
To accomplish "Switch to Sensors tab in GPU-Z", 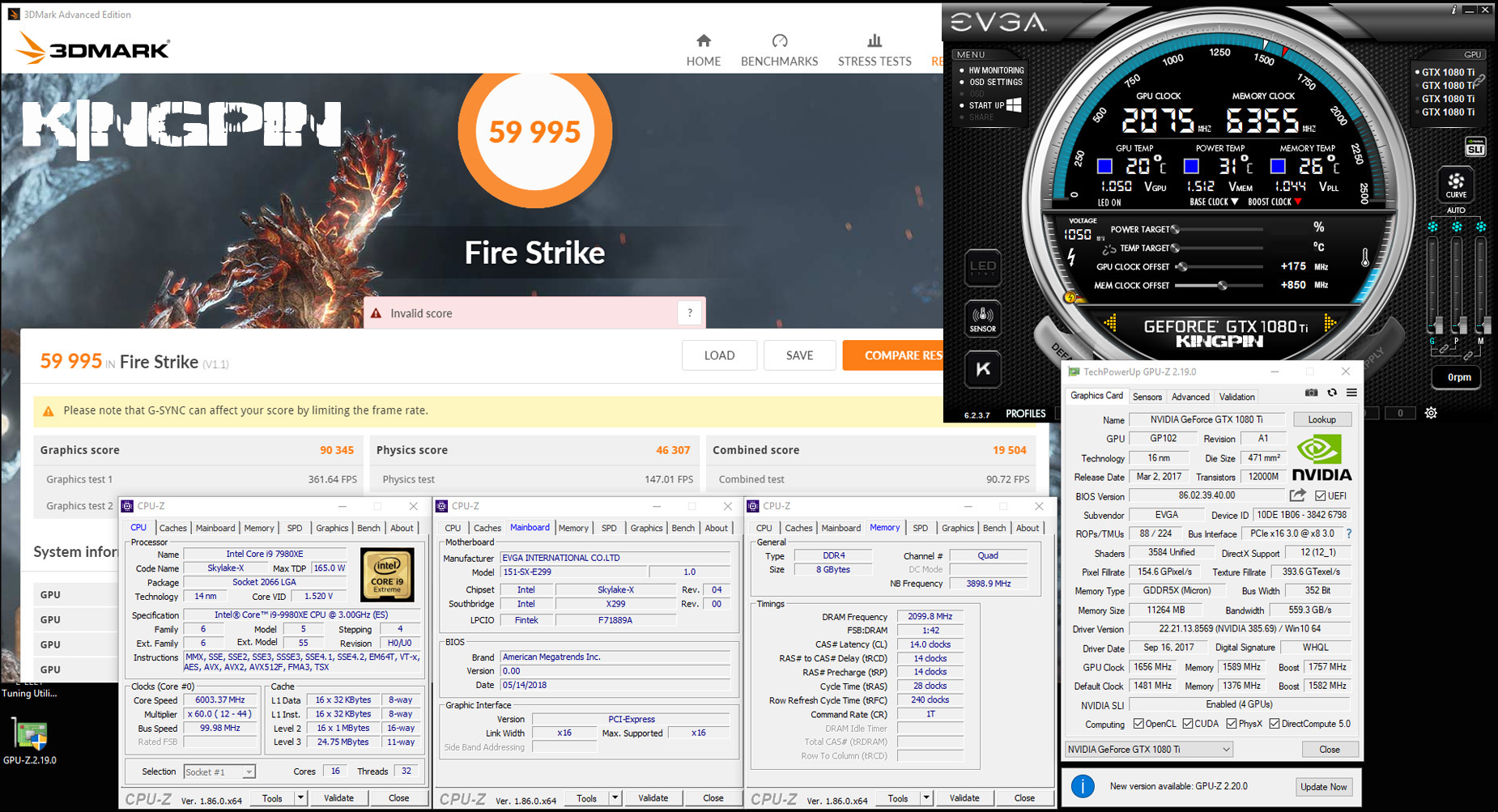I will (1147, 397).
